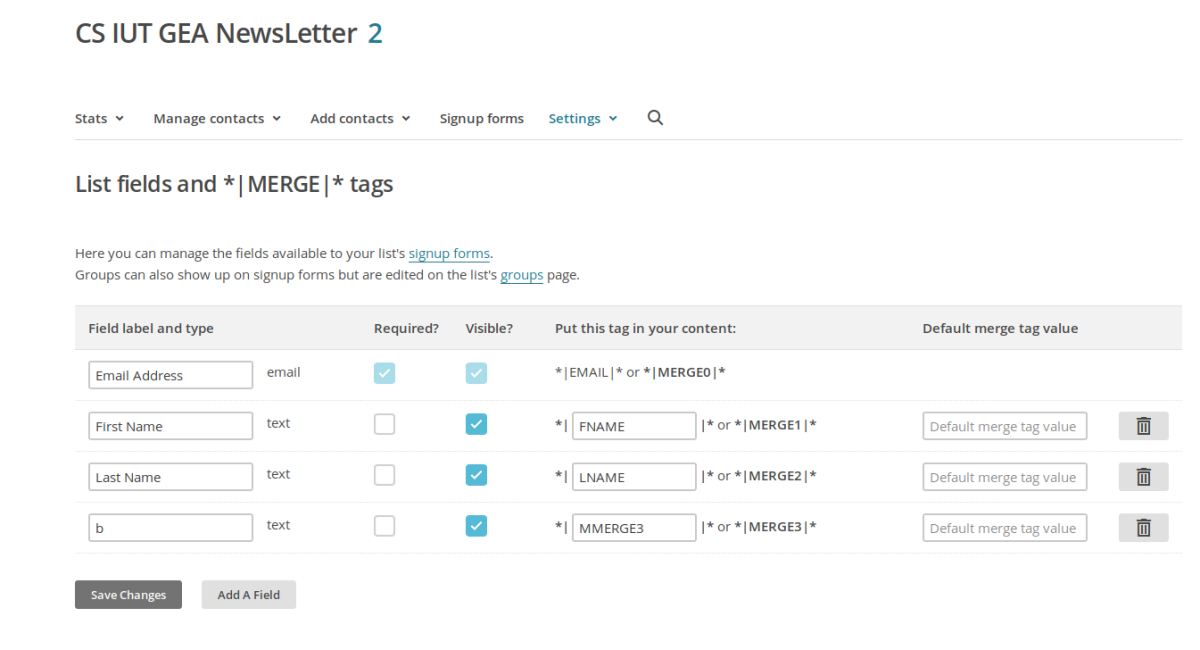Screen dimensions: 1200x650
Task: Click trash icon for field b
Action: point(1143,528)
